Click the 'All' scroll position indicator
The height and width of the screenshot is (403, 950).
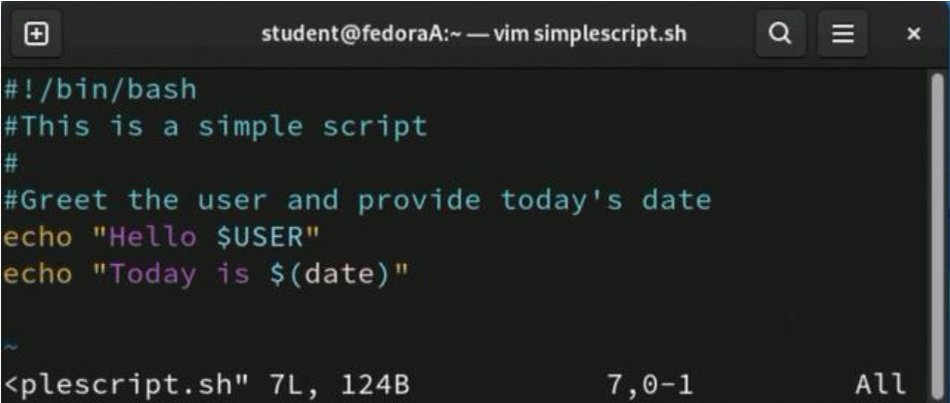pos(880,383)
